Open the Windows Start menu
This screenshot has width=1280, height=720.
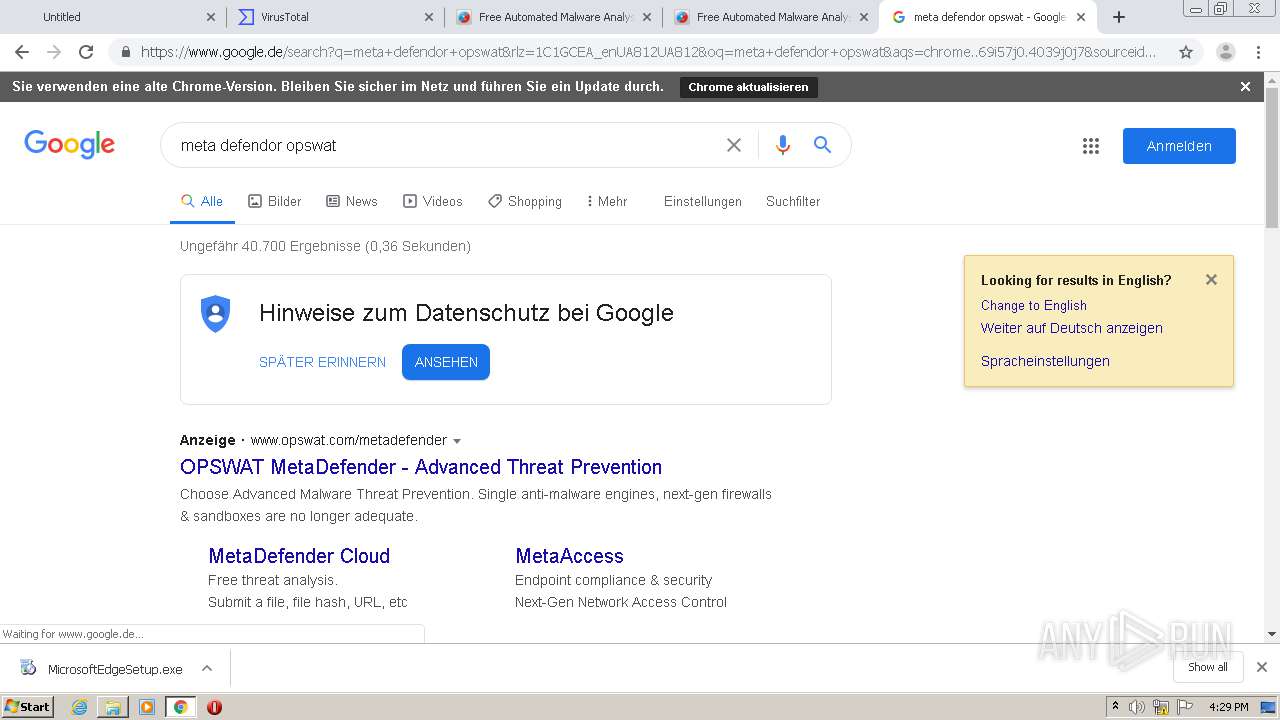28,706
